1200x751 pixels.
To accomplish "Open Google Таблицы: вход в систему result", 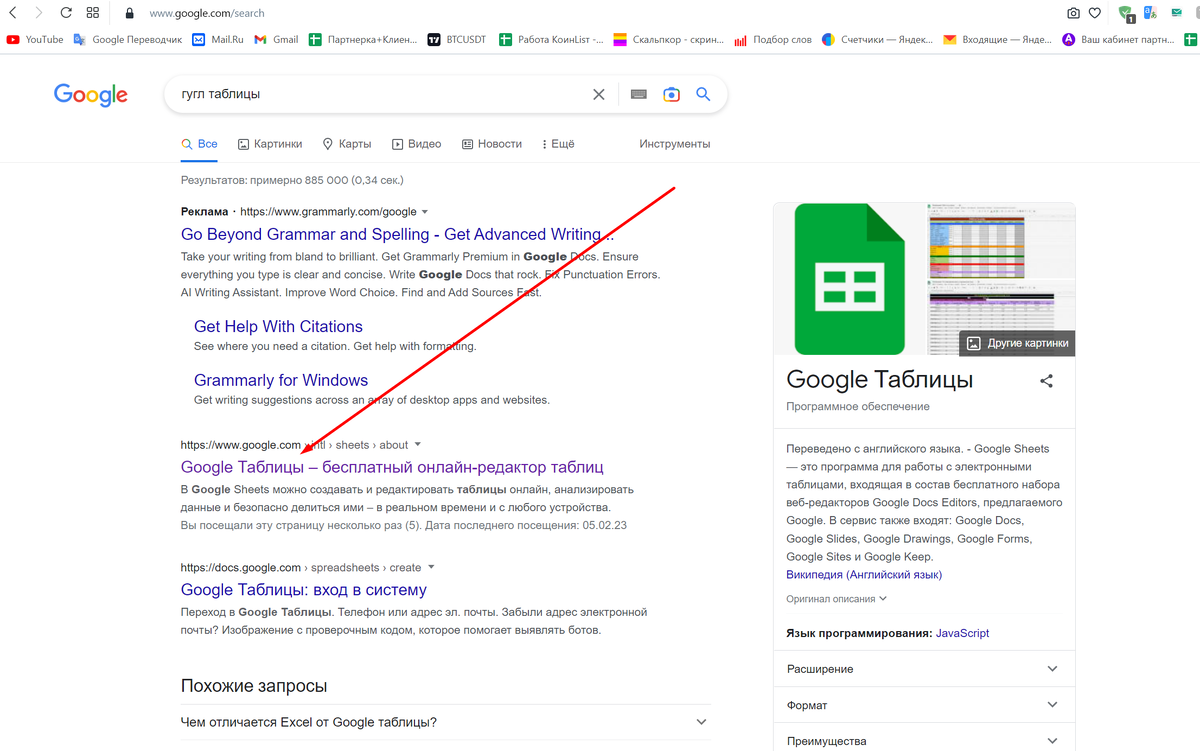I will point(304,590).
